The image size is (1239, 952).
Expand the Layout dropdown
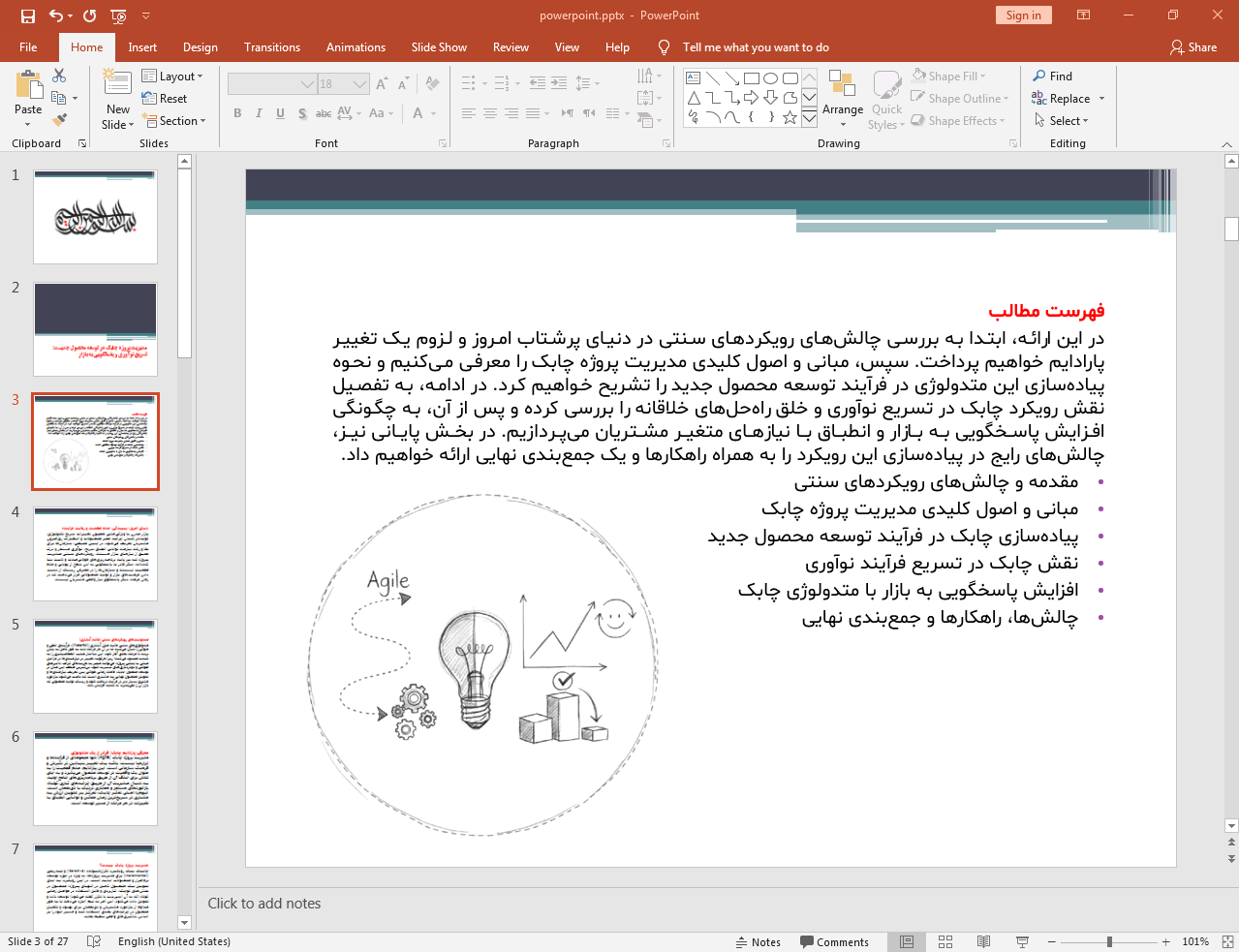(x=173, y=76)
